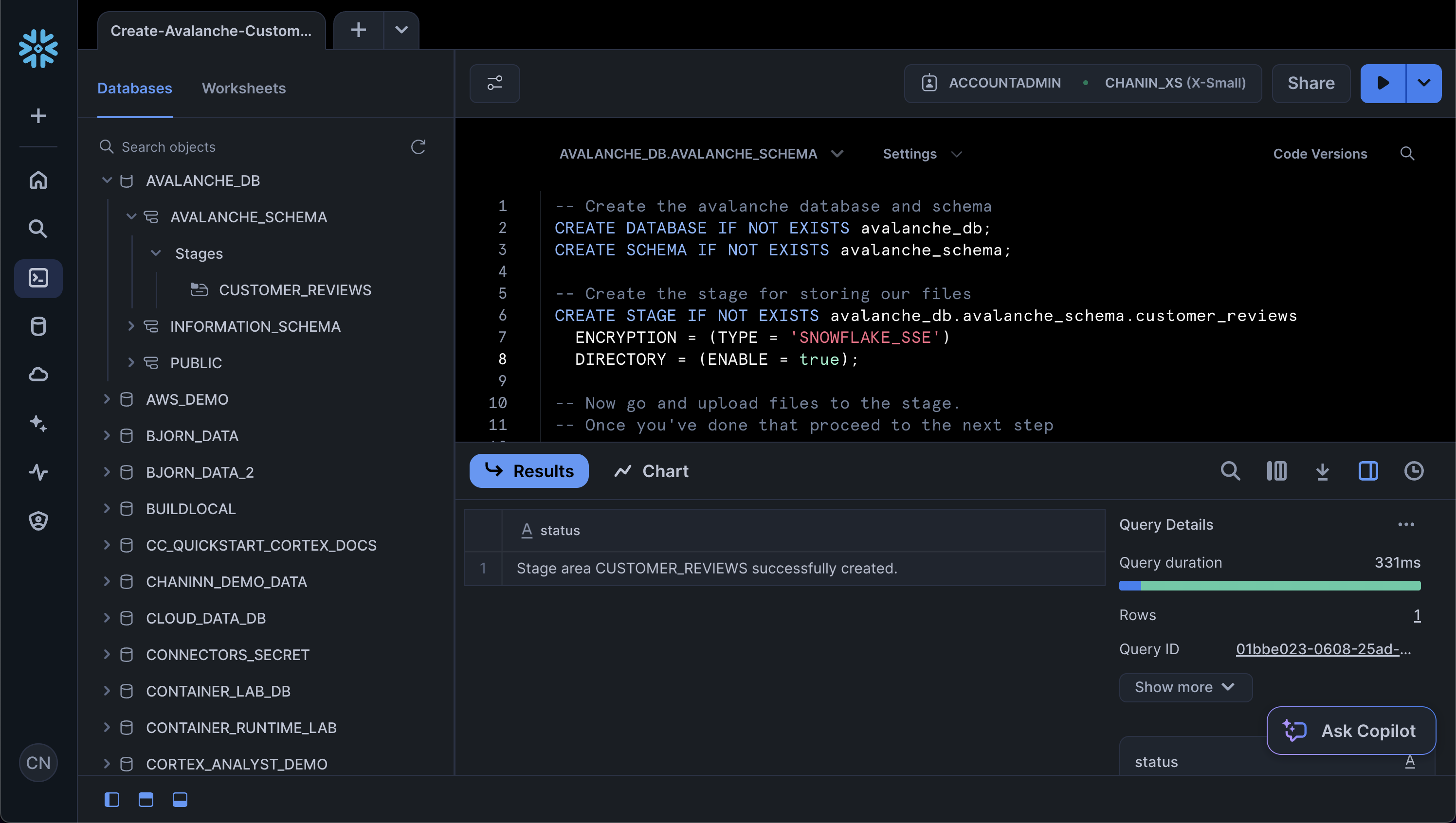Expand Show more in Query Details

pyautogui.click(x=1185, y=687)
